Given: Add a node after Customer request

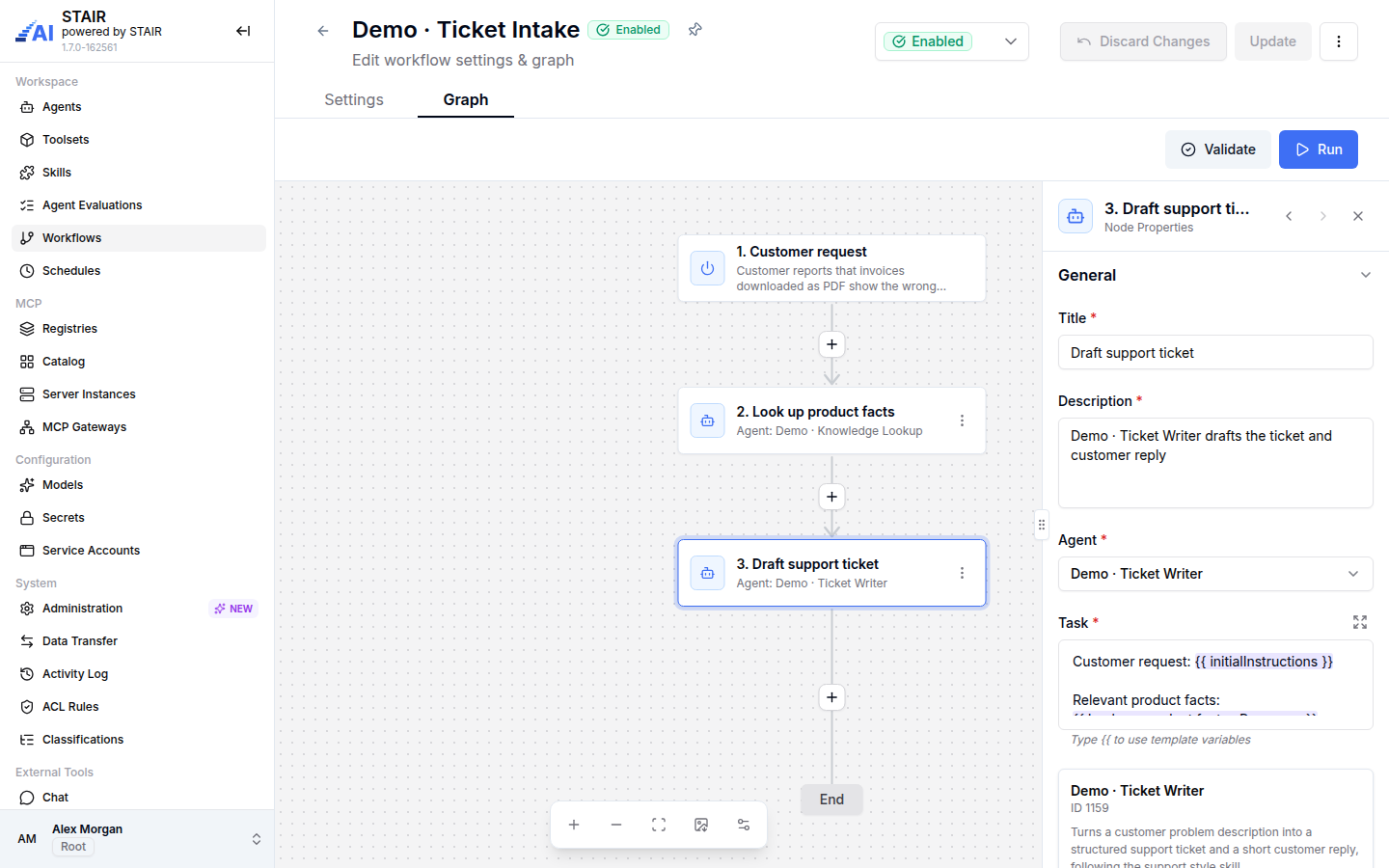Looking at the screenshot, I should click(x=831, y=344).
